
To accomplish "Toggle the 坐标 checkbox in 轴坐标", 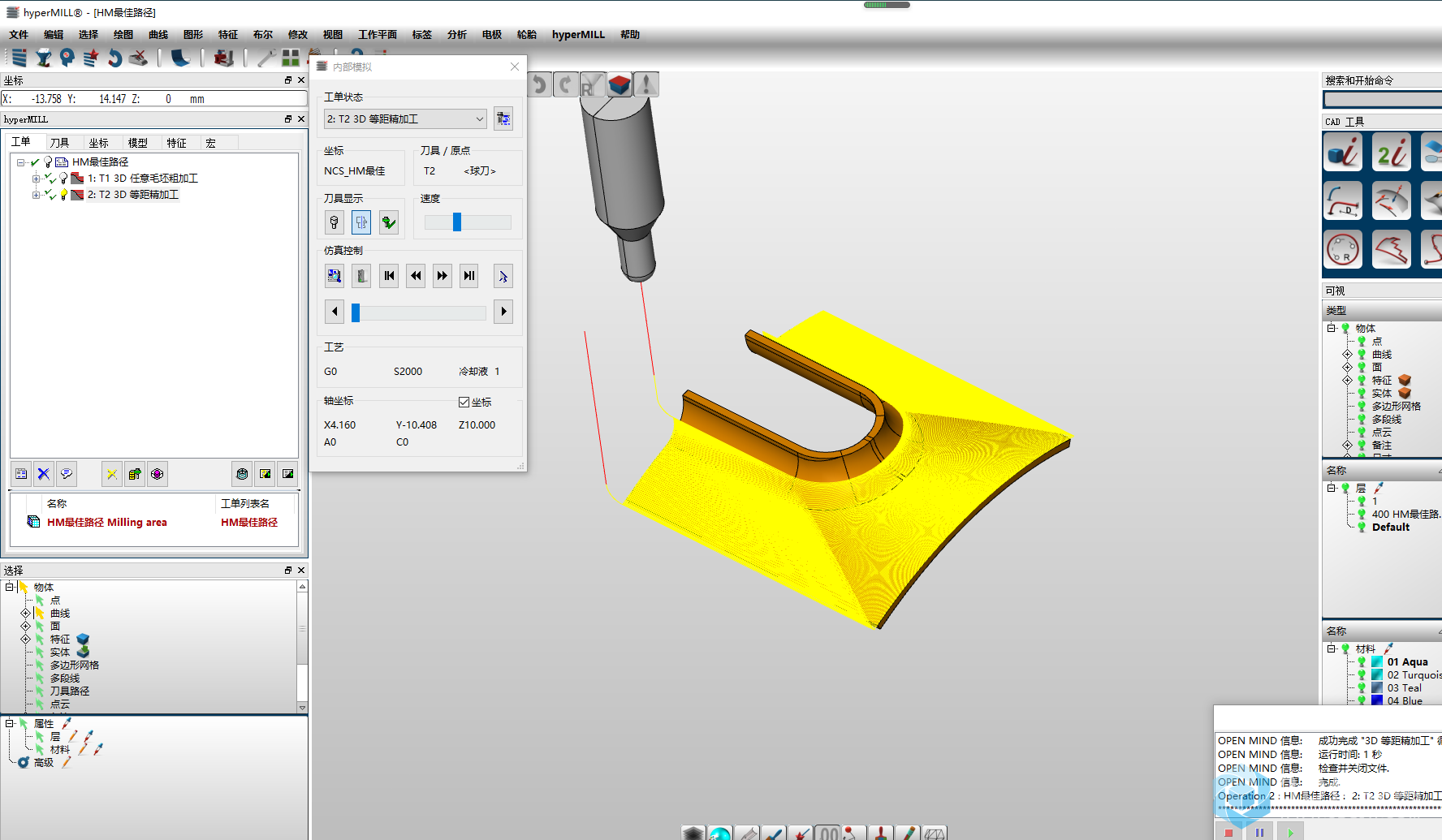I will pos(464,403).
